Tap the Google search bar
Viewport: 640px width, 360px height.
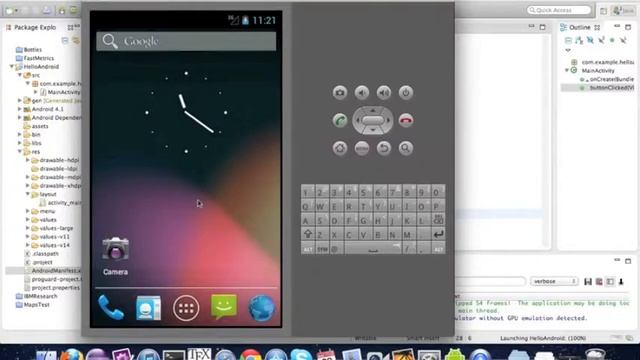[x=186, y=41]
